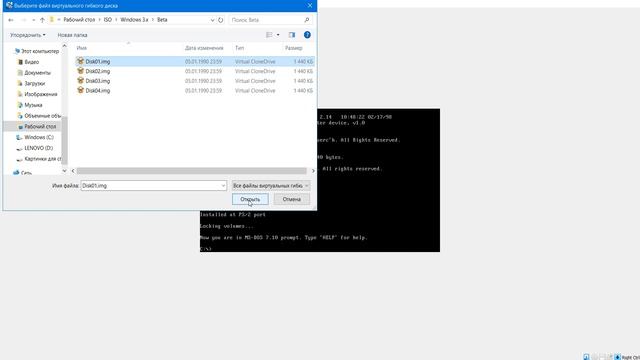Open the 'Объемные объекты' sidebar item
This screenshot has height=360, width=640.
(42, 116)
